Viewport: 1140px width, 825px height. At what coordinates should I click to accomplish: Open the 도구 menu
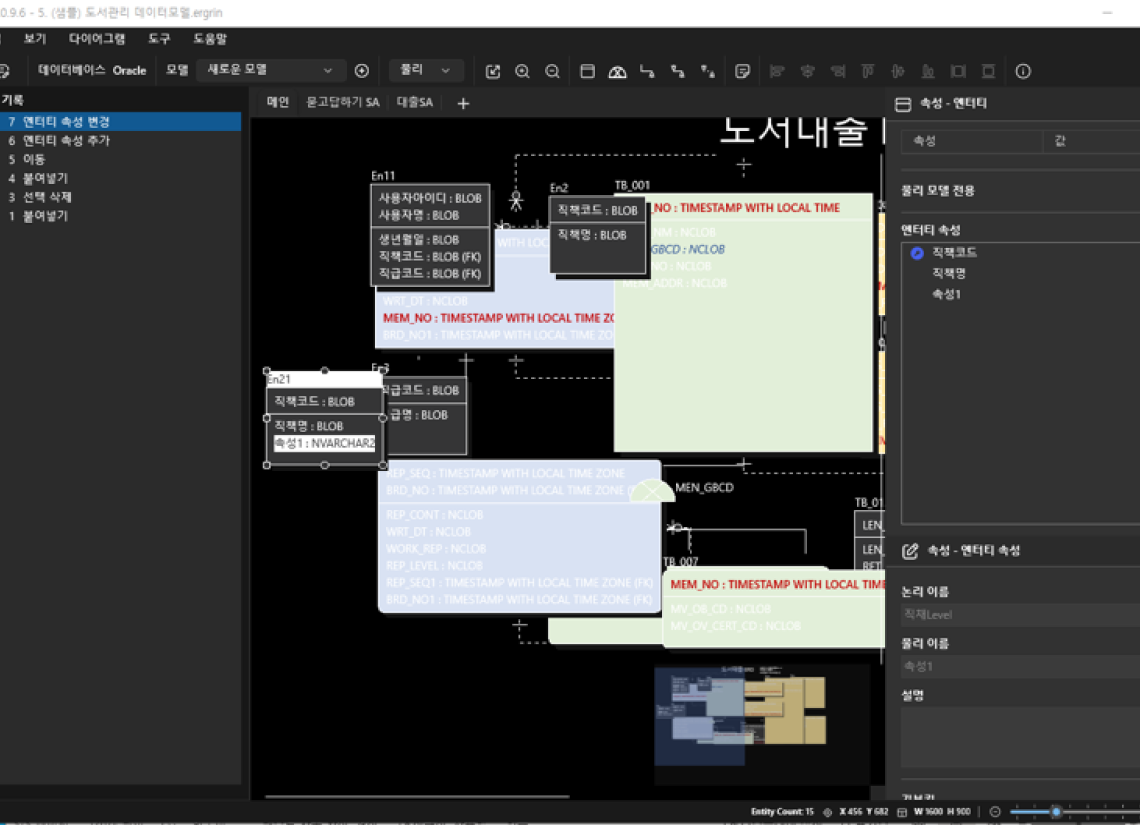point(158,39)
